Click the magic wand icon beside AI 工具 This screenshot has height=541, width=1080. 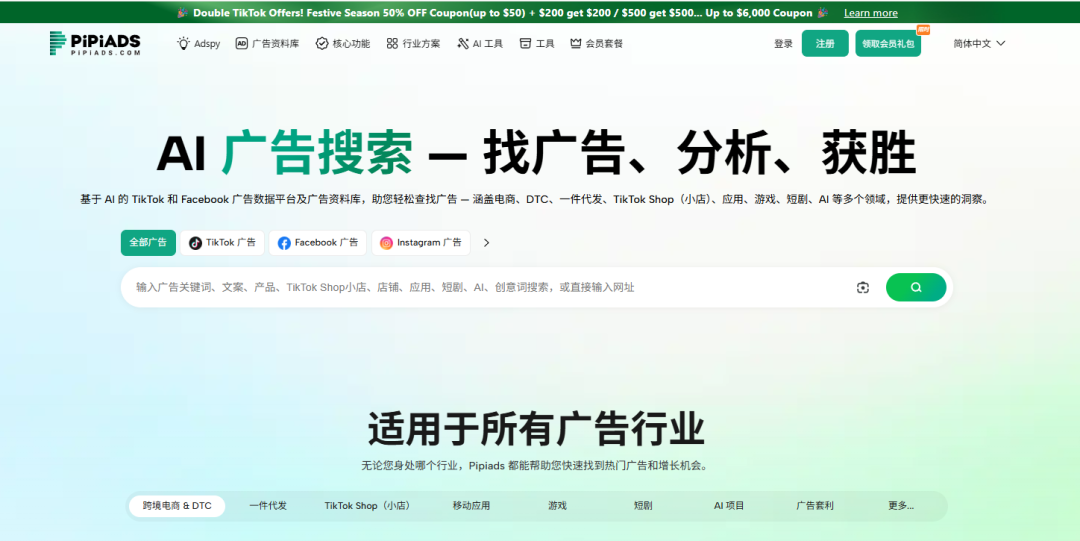pyautogui.click(x=463, y=43)
